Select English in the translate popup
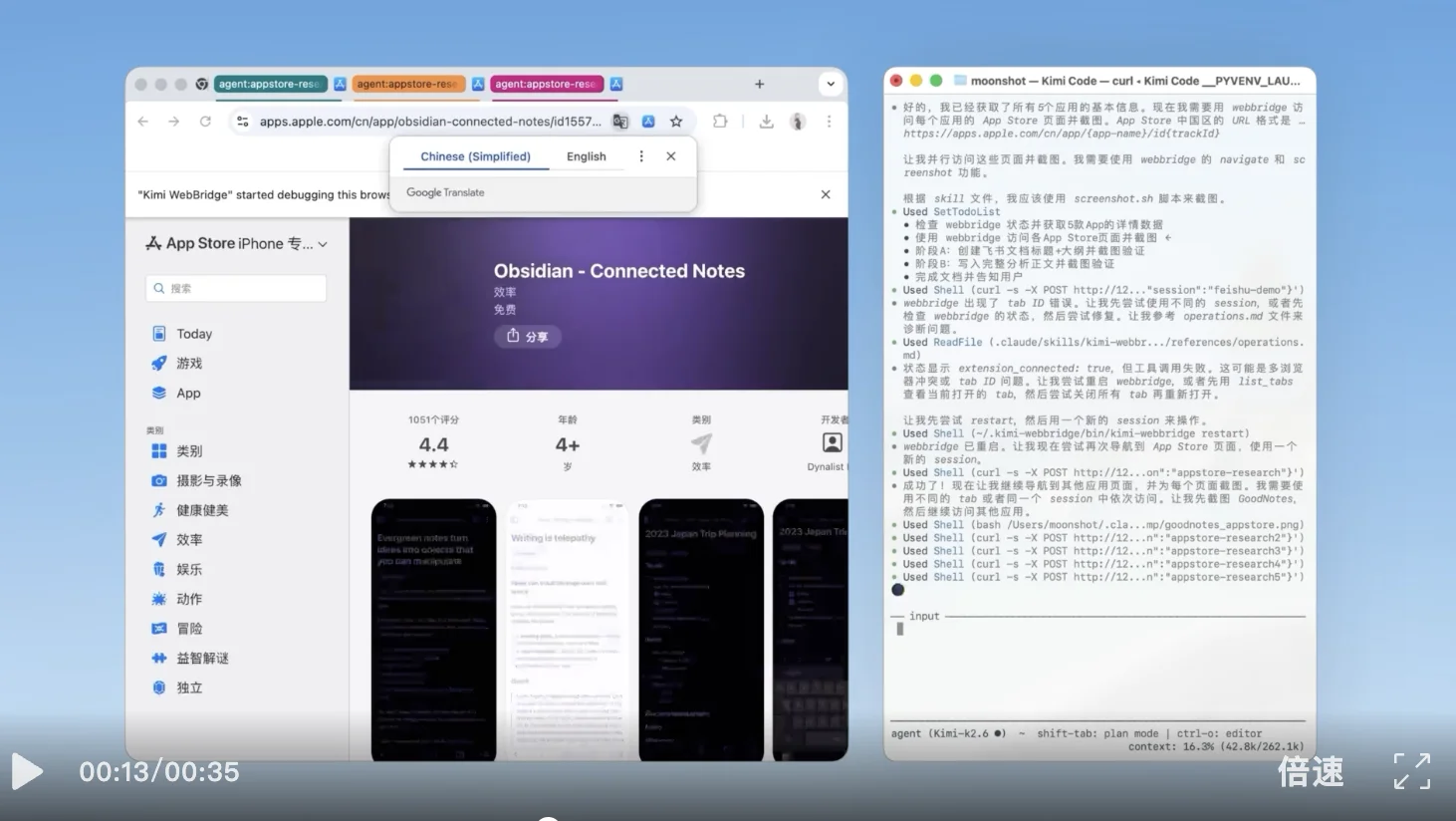This screenshot has height=821, width=1456. coord(587,156)
